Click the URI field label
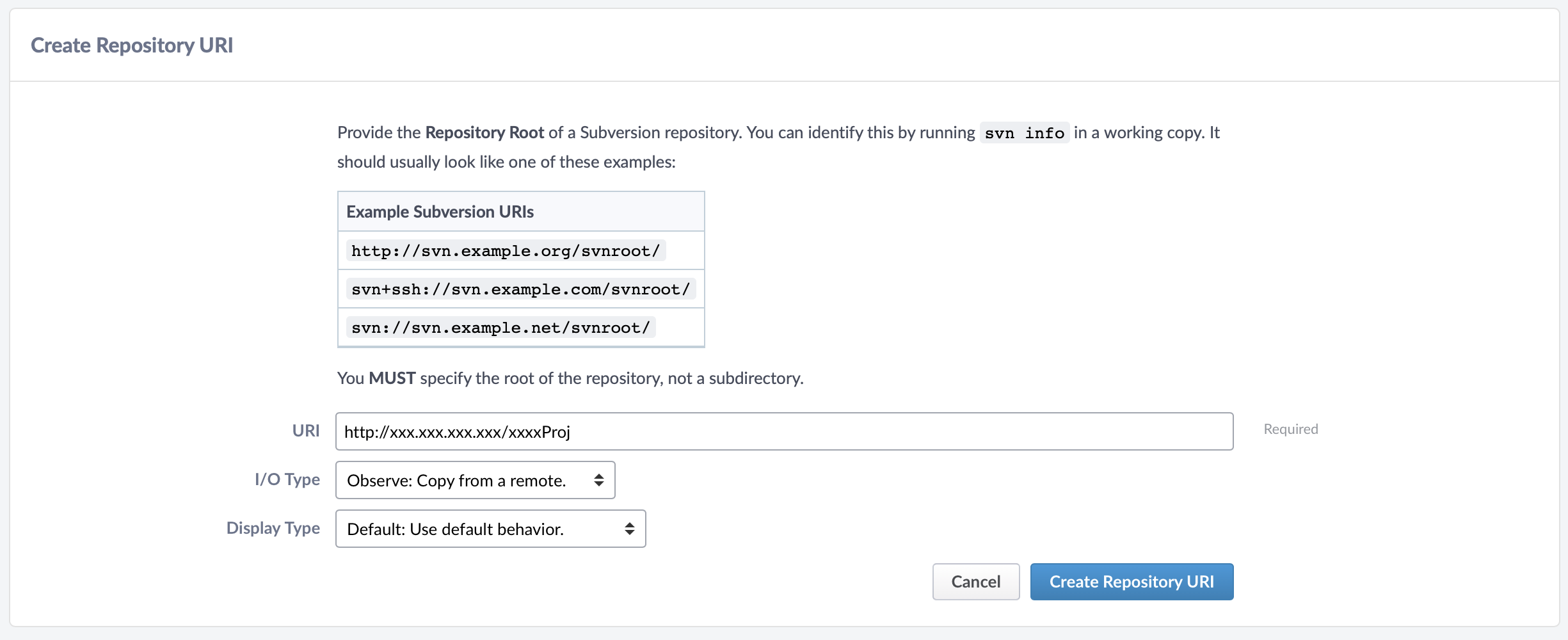Screen dimensions: 1568x640 [306, 431]
